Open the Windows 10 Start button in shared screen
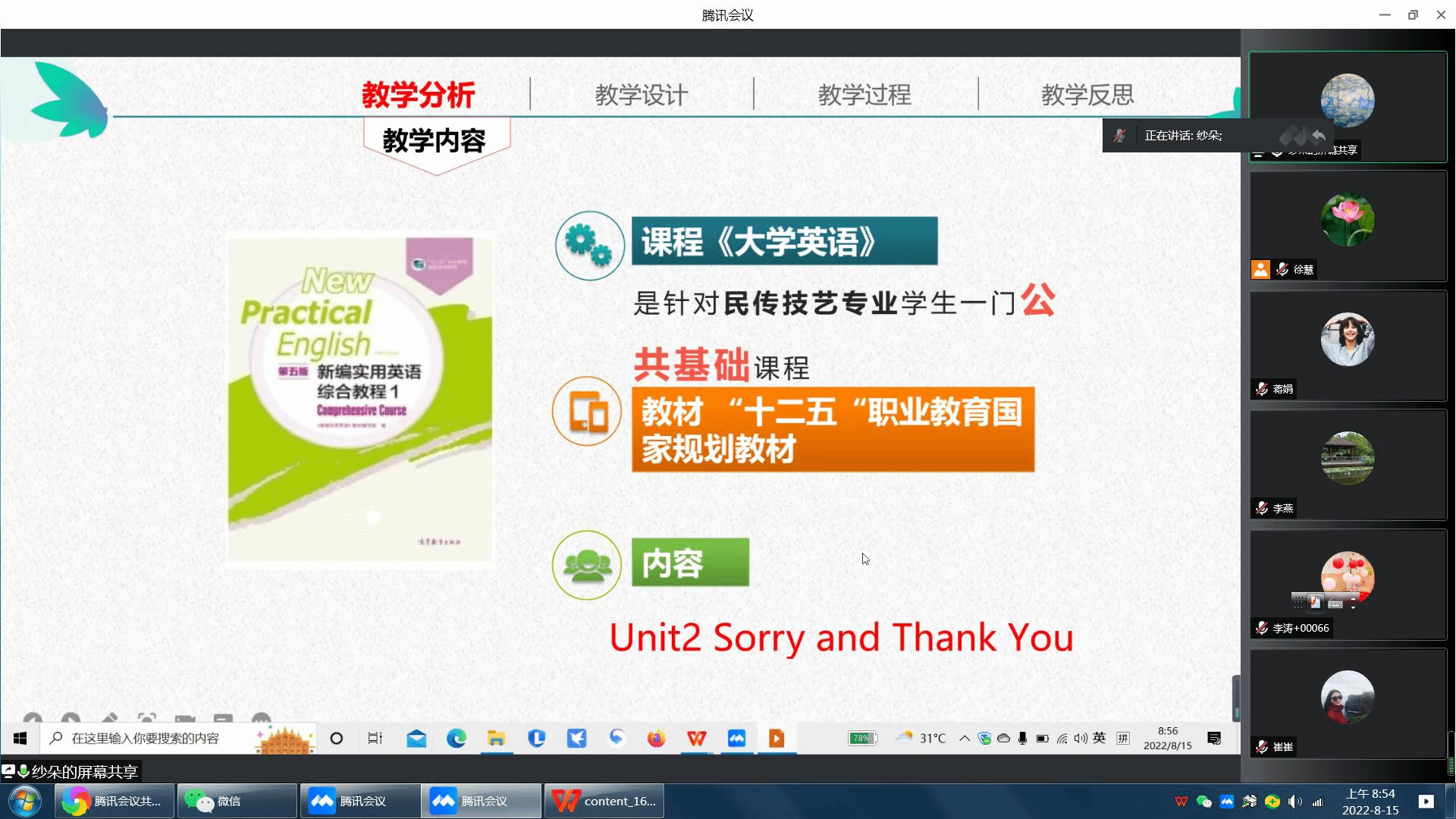Viewport: 1456px width, 819px height. 20,738
